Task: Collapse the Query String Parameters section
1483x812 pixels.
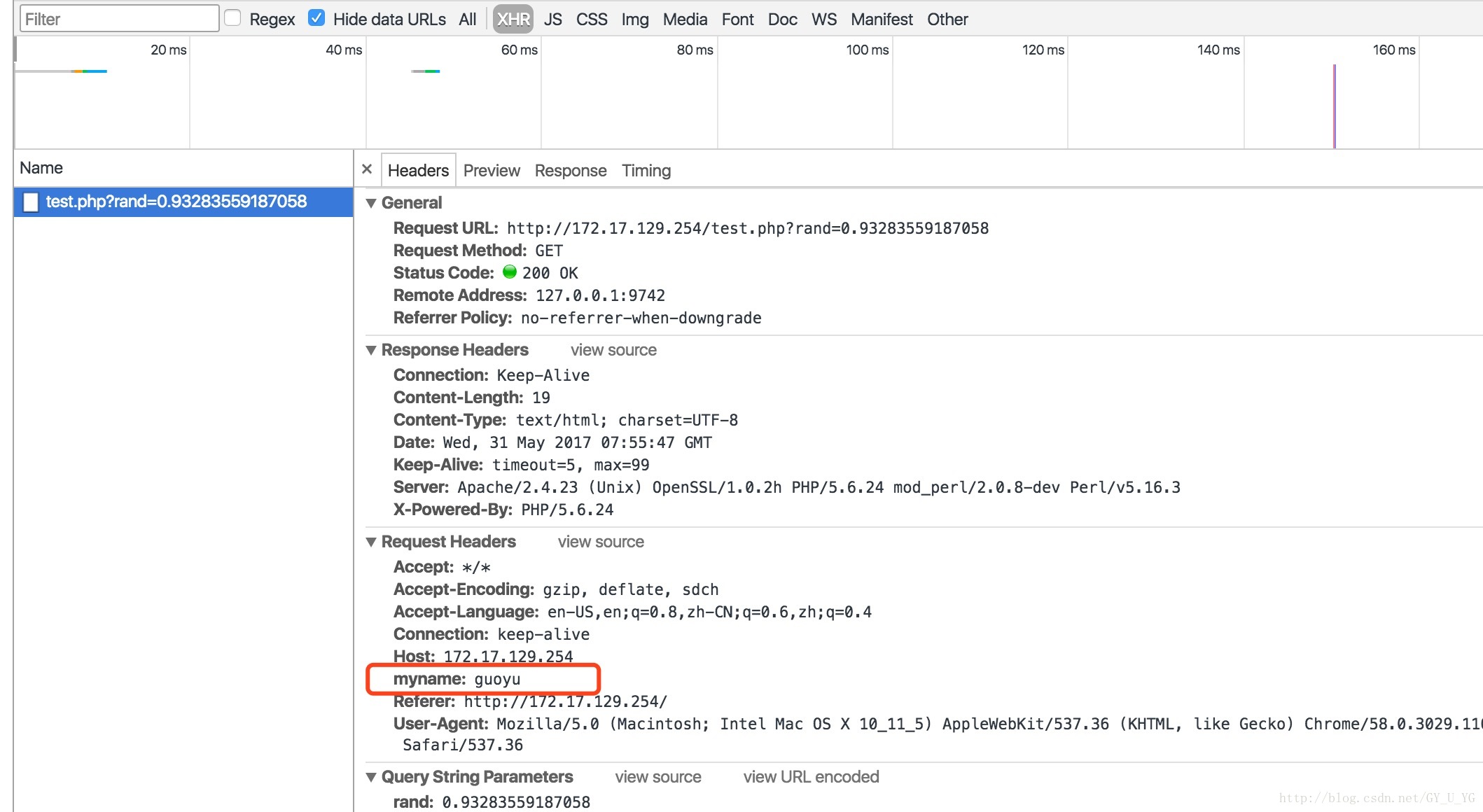Action: 372,777
